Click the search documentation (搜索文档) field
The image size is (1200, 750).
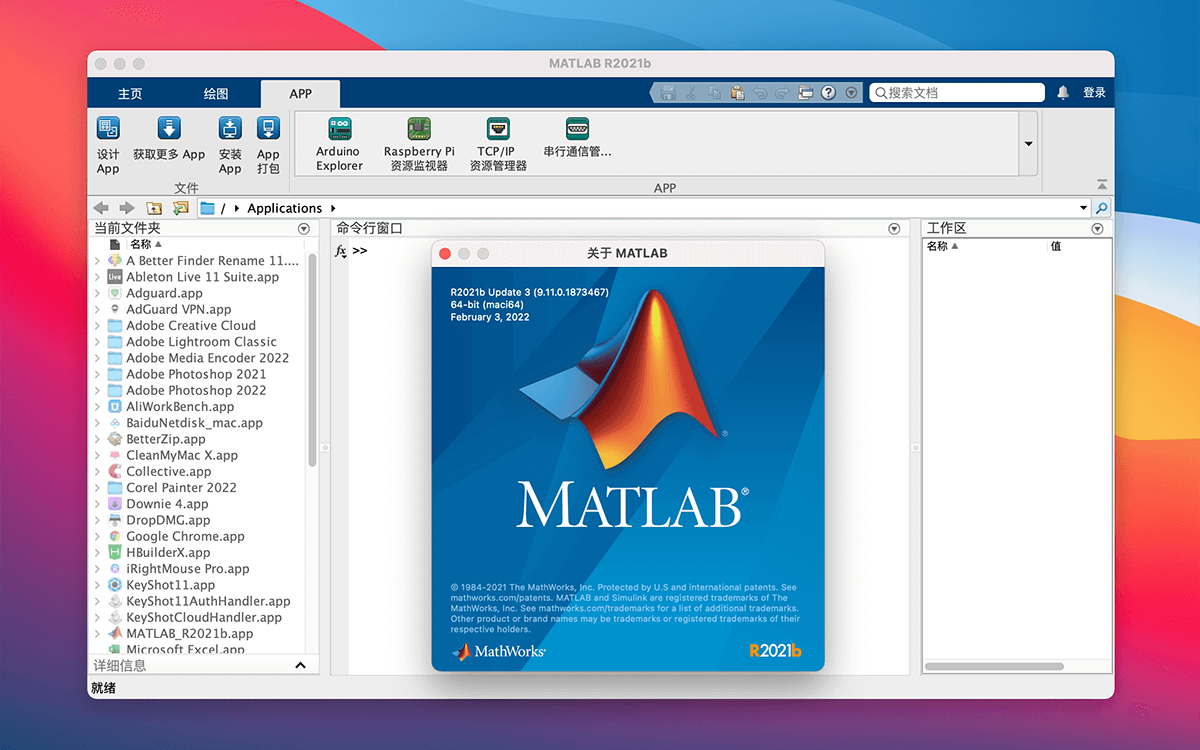tap(957, 93)
